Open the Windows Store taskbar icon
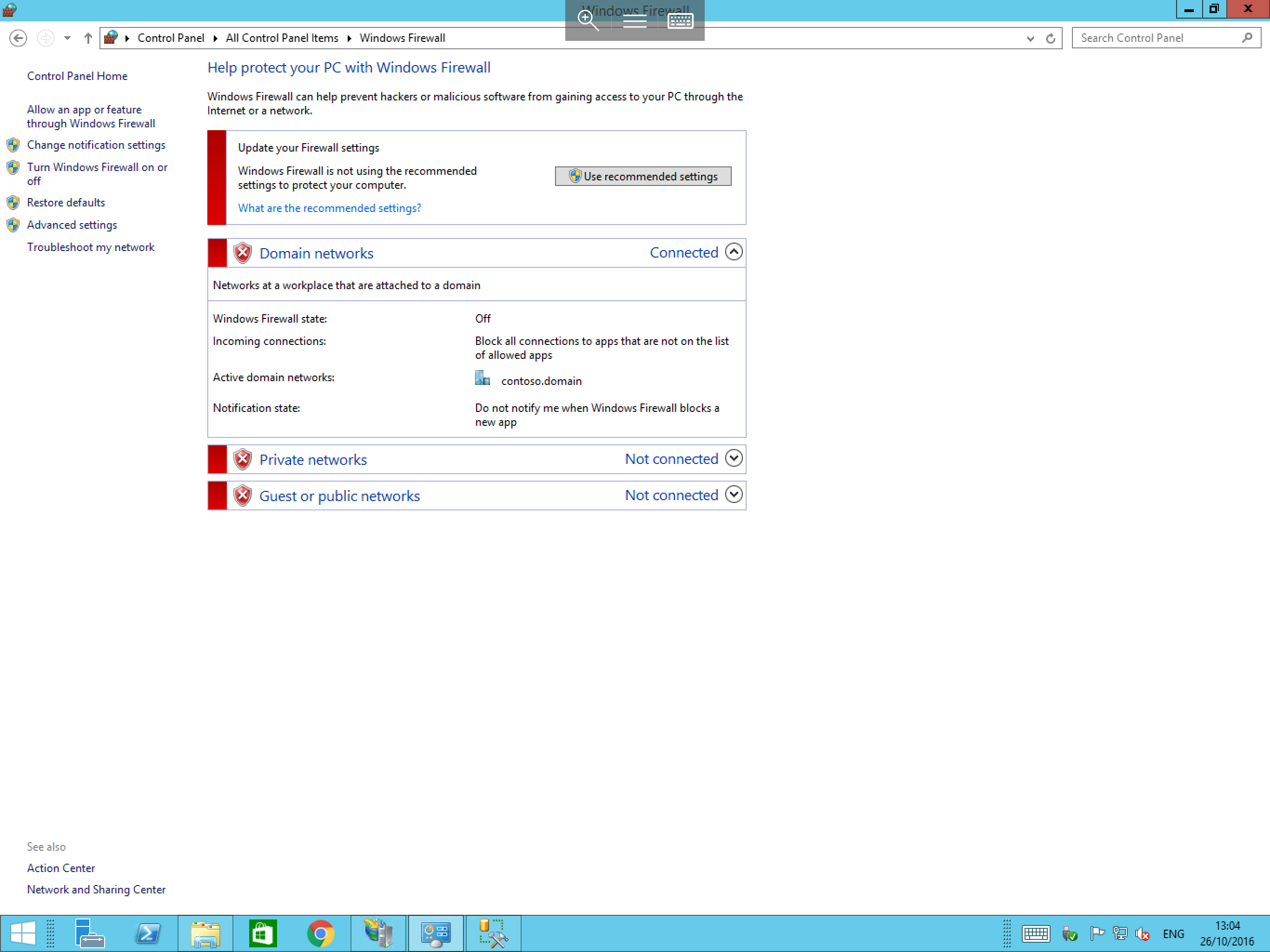Viewport: 1270px width, 952px height. 263,933
